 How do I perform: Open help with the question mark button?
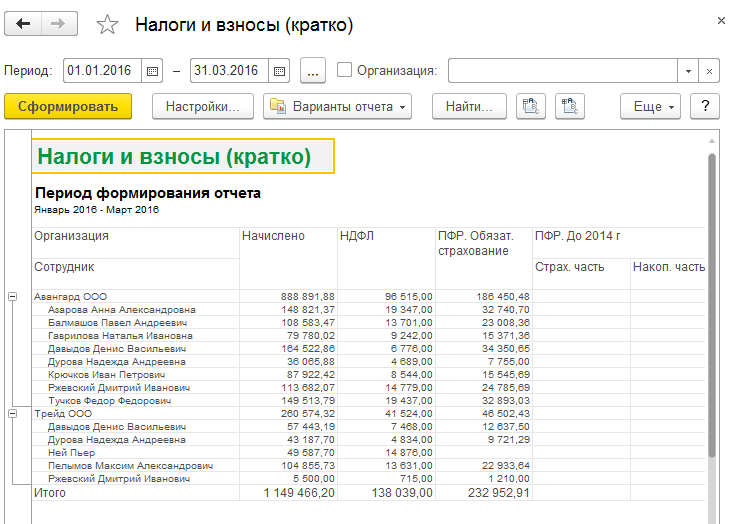[705, 106]
